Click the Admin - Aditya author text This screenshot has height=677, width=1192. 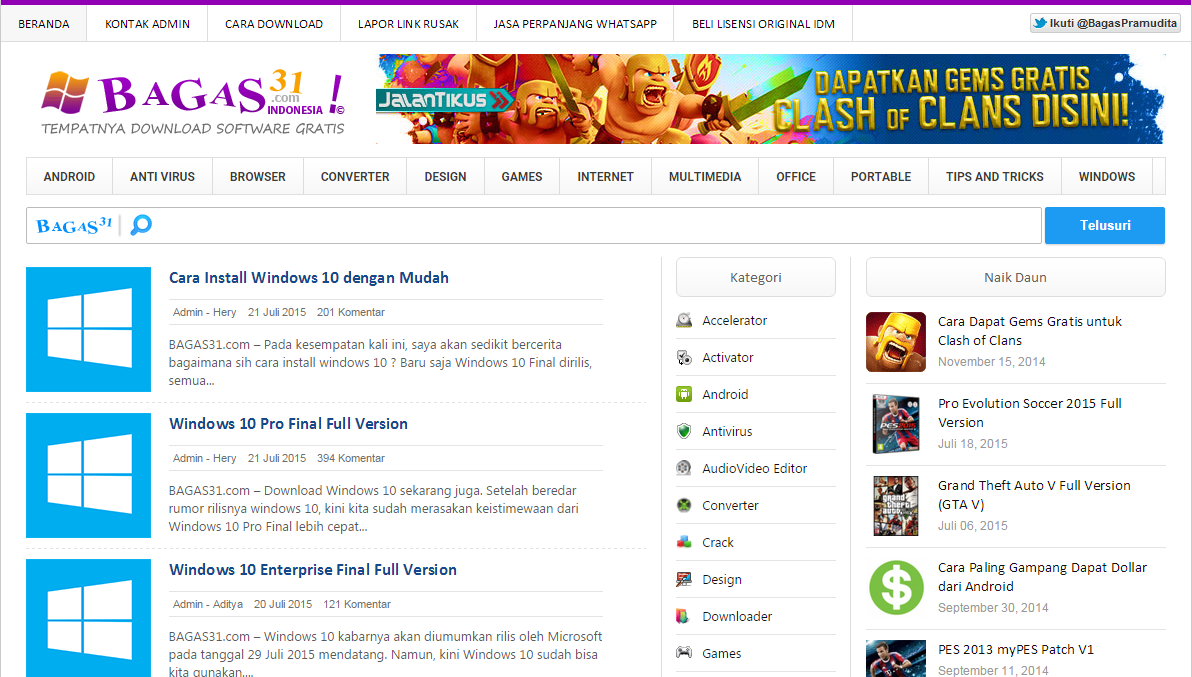coord(208,604)
